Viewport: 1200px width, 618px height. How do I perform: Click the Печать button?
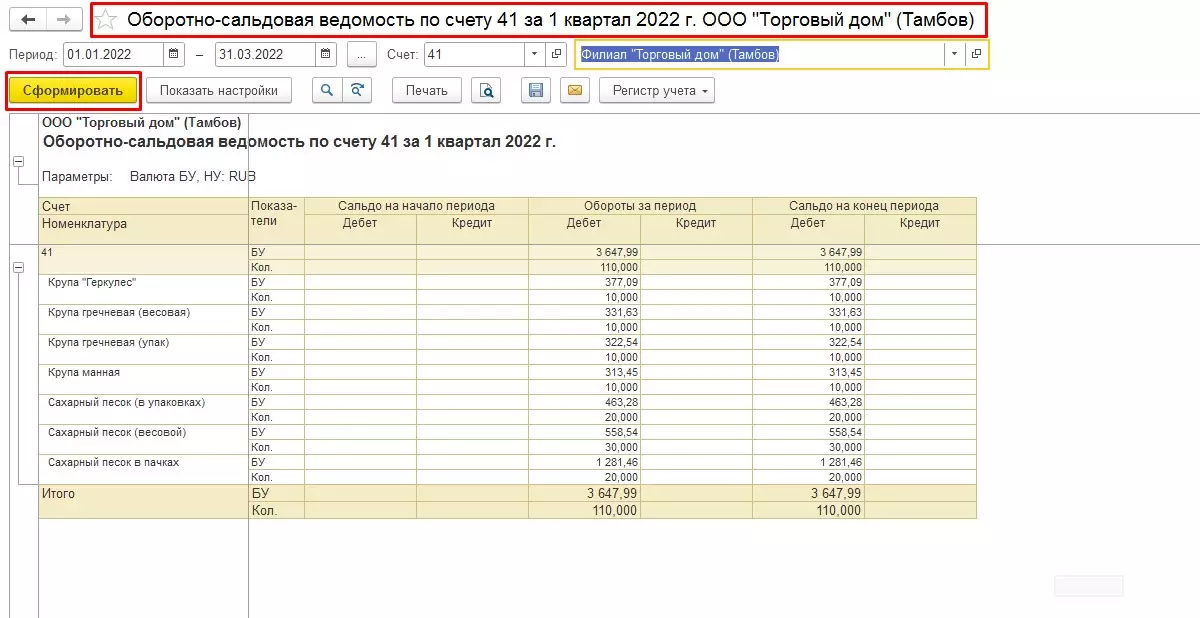click(x=427, y=90)
